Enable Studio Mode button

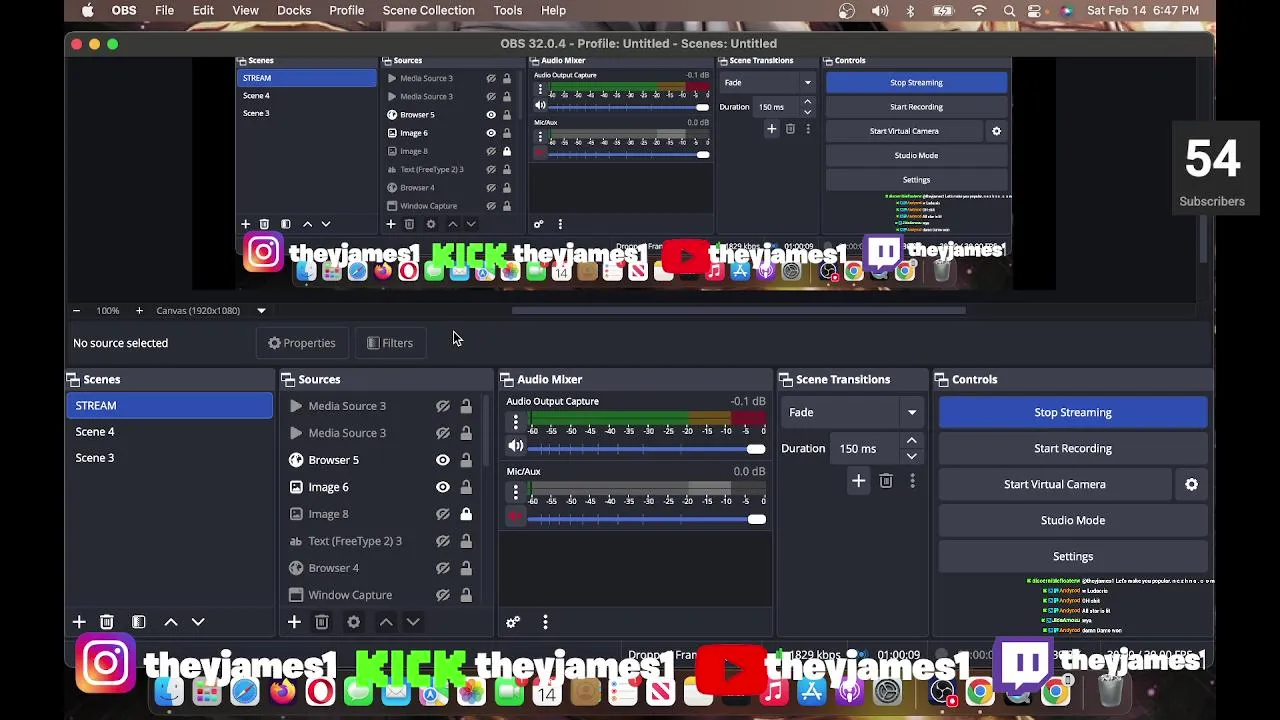1073,520
